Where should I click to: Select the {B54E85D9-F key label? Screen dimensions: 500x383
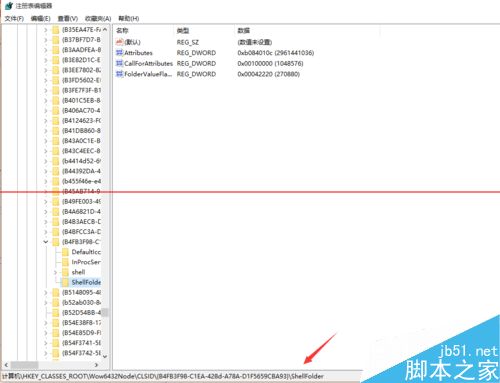[x=81, y=333]
